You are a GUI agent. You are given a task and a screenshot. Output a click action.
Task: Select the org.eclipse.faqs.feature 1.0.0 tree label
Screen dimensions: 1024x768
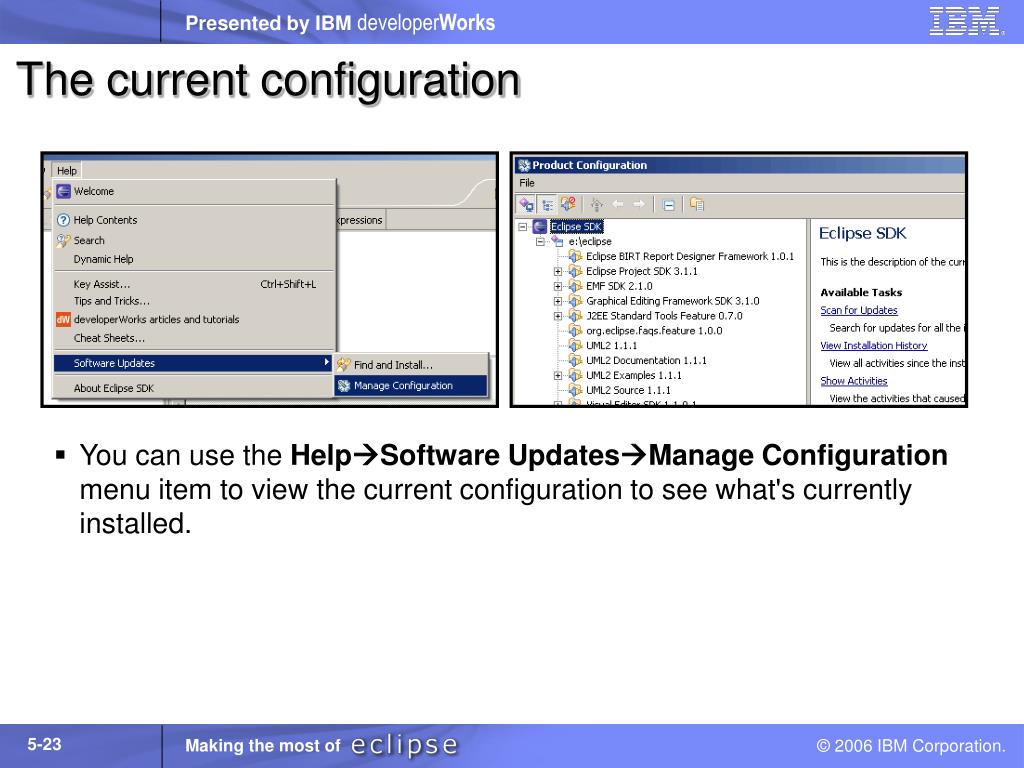pyautogui.click(x=654, y=330)
